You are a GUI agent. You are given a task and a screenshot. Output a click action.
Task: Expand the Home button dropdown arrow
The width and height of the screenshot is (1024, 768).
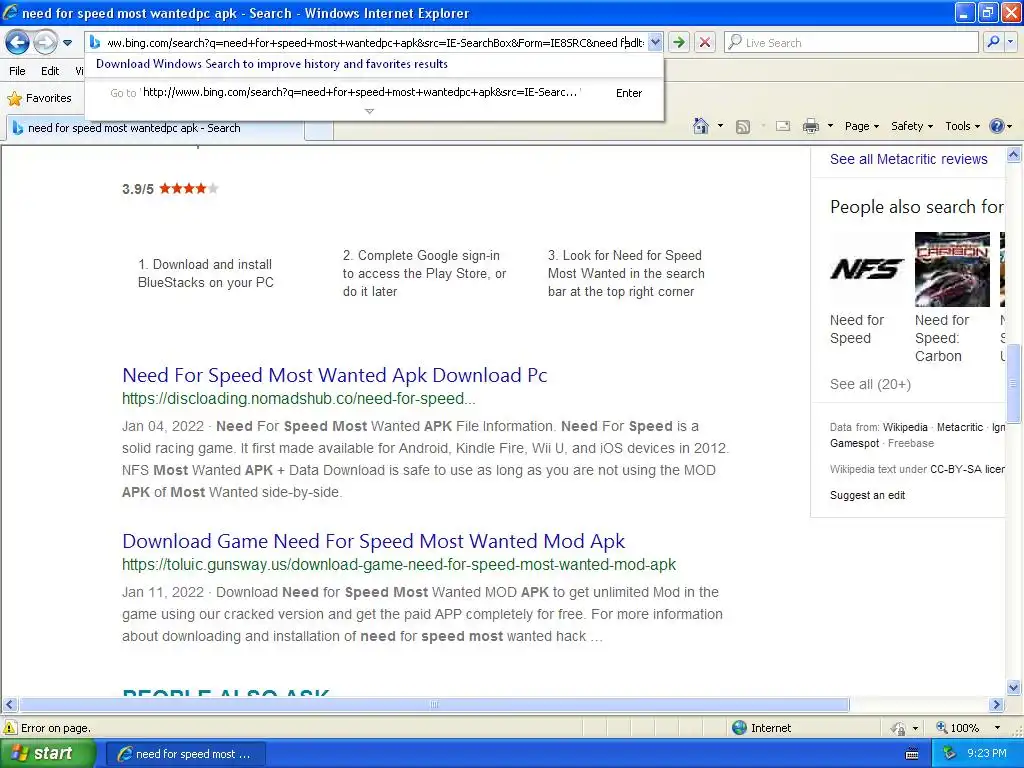click(720, 126)
